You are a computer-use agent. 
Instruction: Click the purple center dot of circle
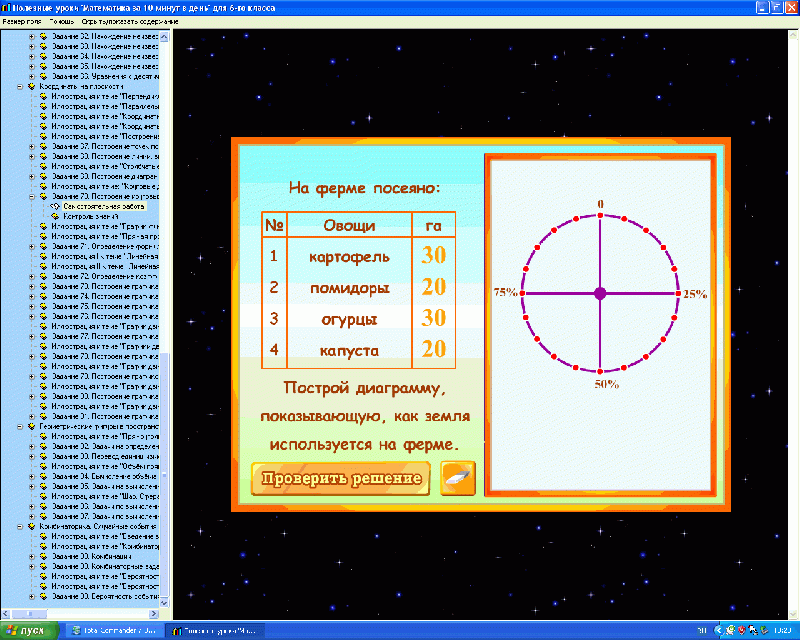600,293
